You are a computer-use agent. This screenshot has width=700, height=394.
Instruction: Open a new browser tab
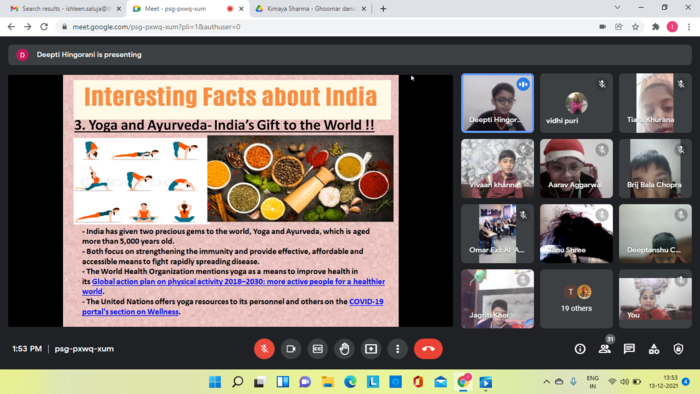pyautogui.click(x=383, y=8)
